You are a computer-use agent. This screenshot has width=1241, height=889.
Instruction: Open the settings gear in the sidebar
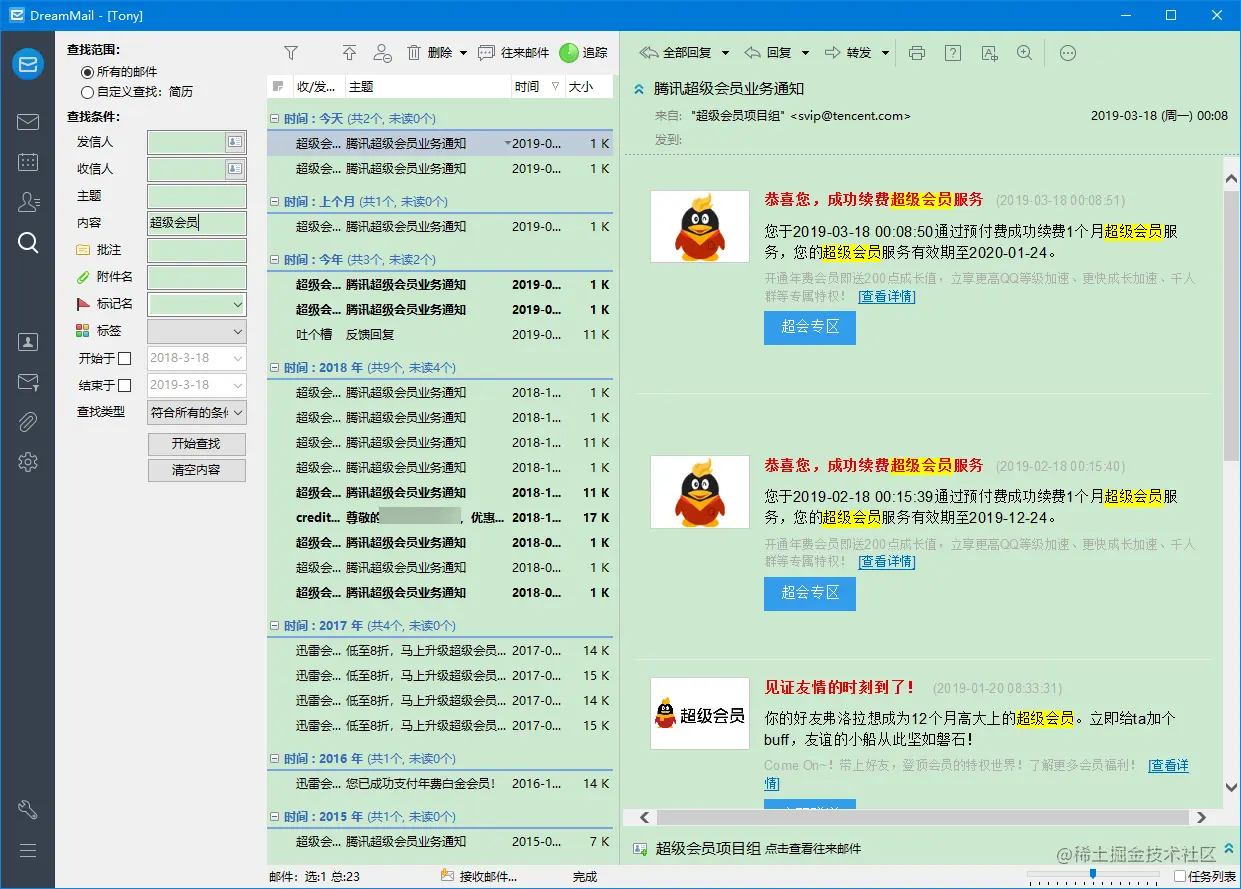(28, 462)
